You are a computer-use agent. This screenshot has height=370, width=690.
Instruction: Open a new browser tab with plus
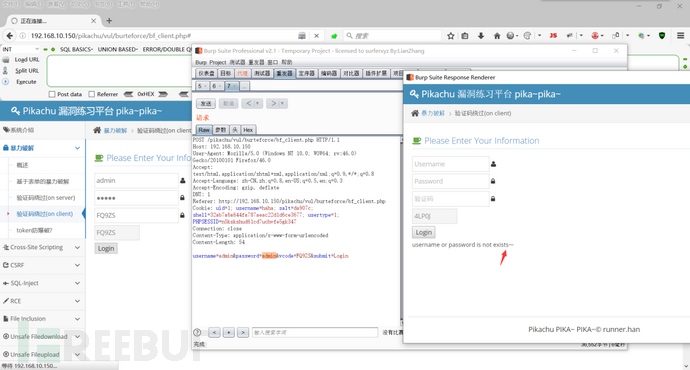109,21
